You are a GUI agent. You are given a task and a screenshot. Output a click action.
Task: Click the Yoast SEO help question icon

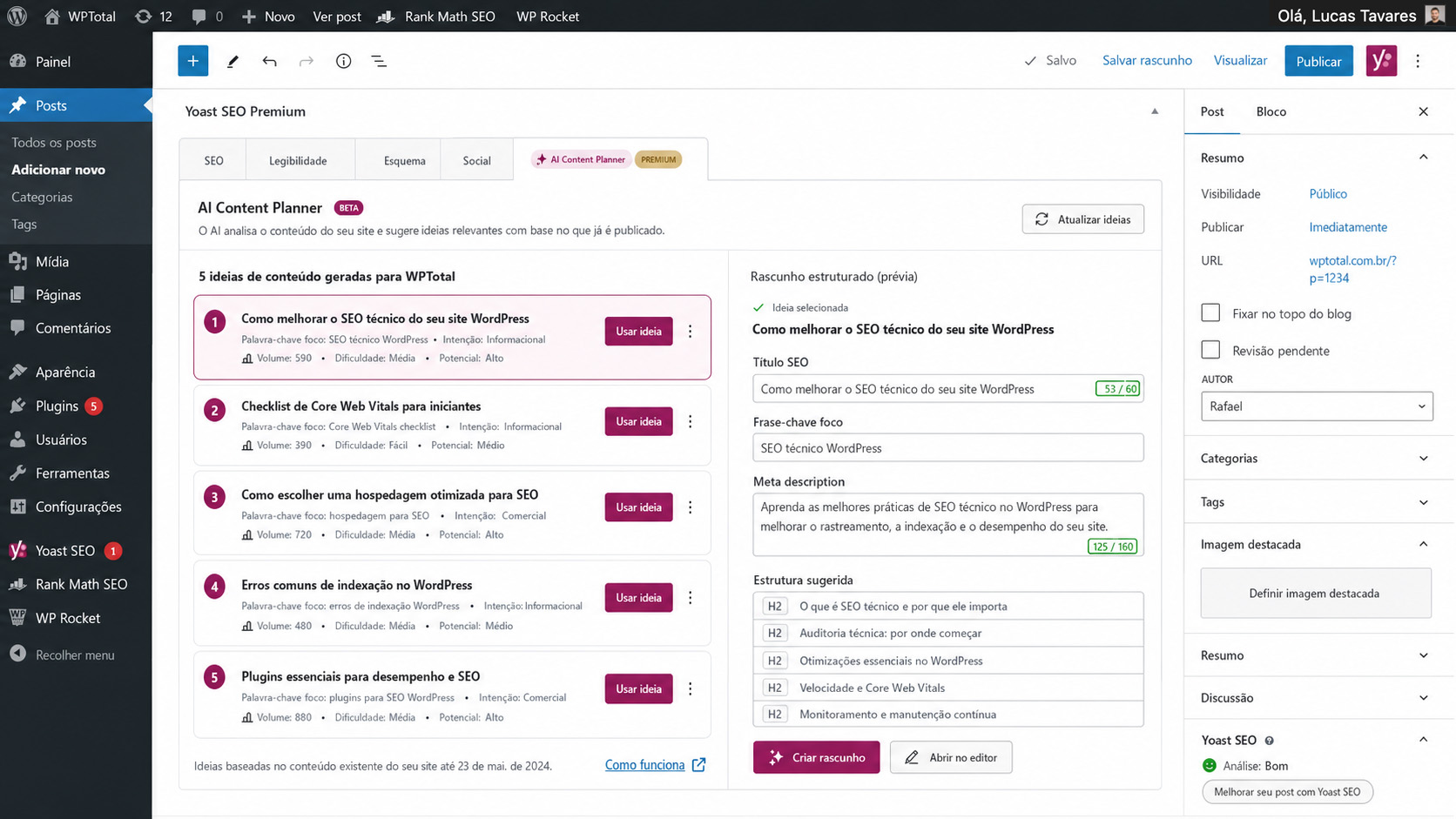[x=1269, y=741]
